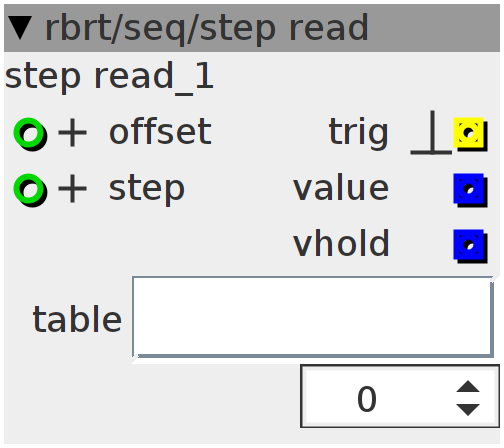
Task: Select the numeric spinner field showing 0
Action: coord(400,396)
